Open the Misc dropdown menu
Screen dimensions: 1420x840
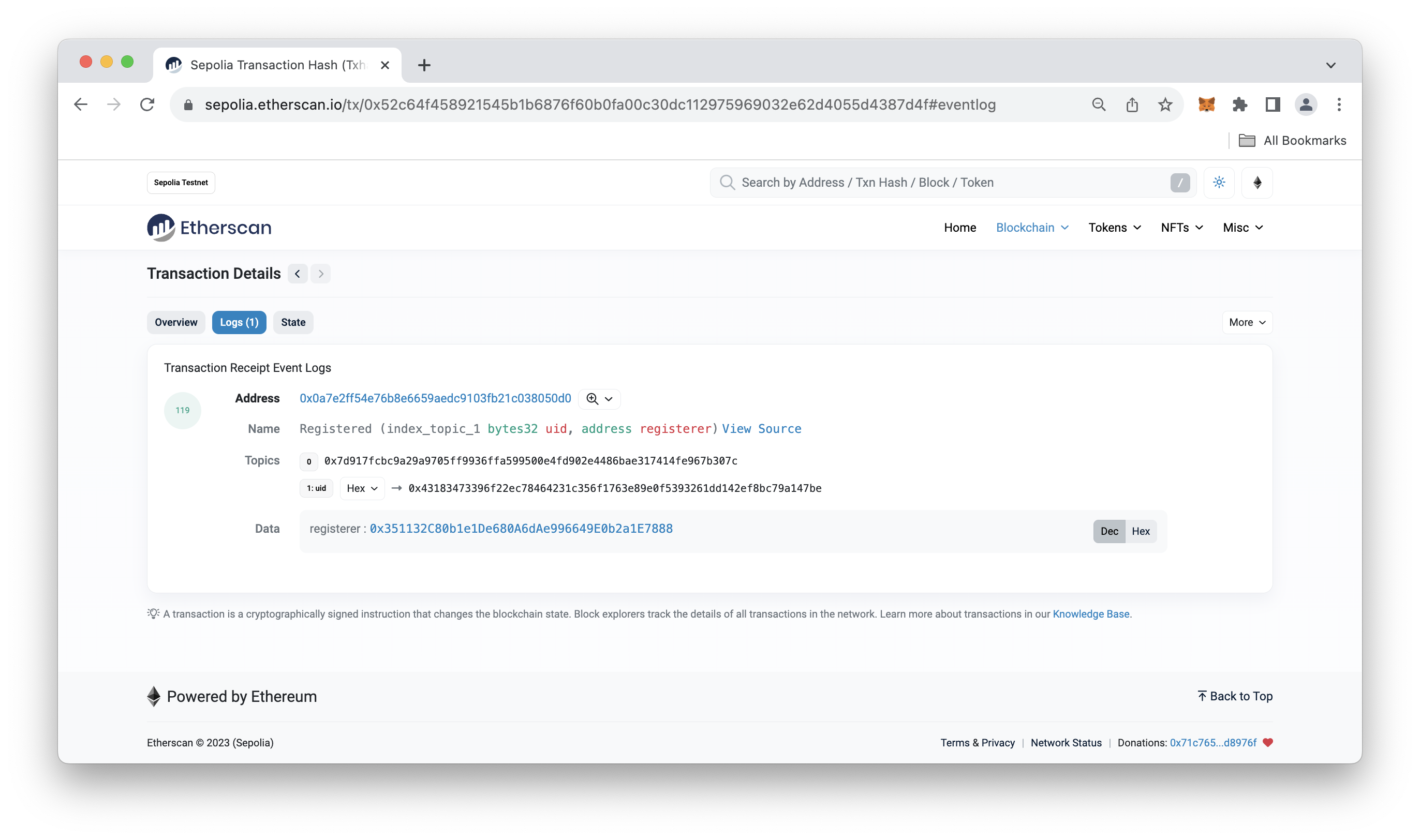pyautogui.click(x=1243, y=228)
